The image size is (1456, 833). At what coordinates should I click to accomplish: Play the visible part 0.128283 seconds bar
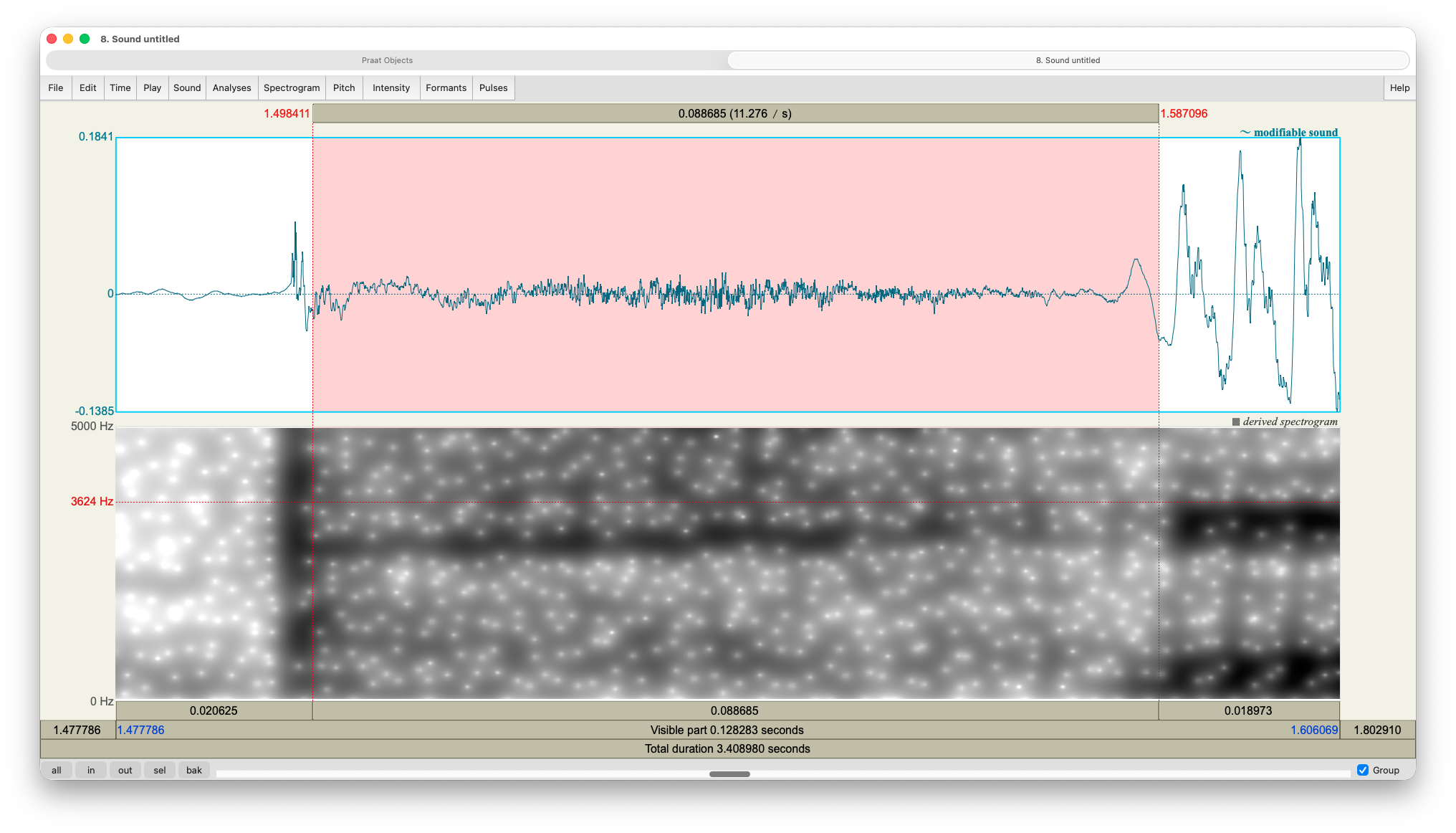tap(727, 730)
